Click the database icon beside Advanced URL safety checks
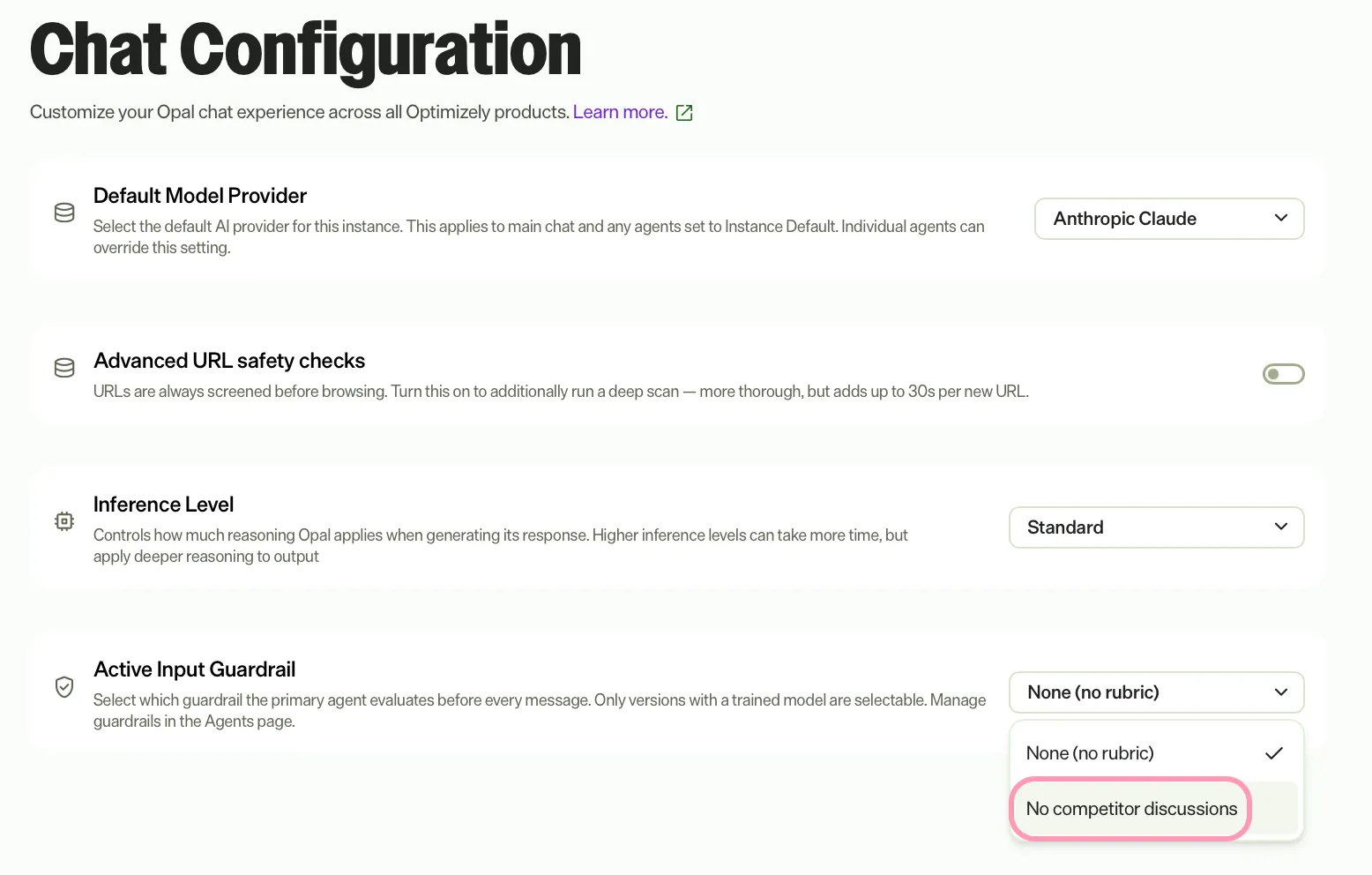 pyautogui.click(x=64, y=368)
